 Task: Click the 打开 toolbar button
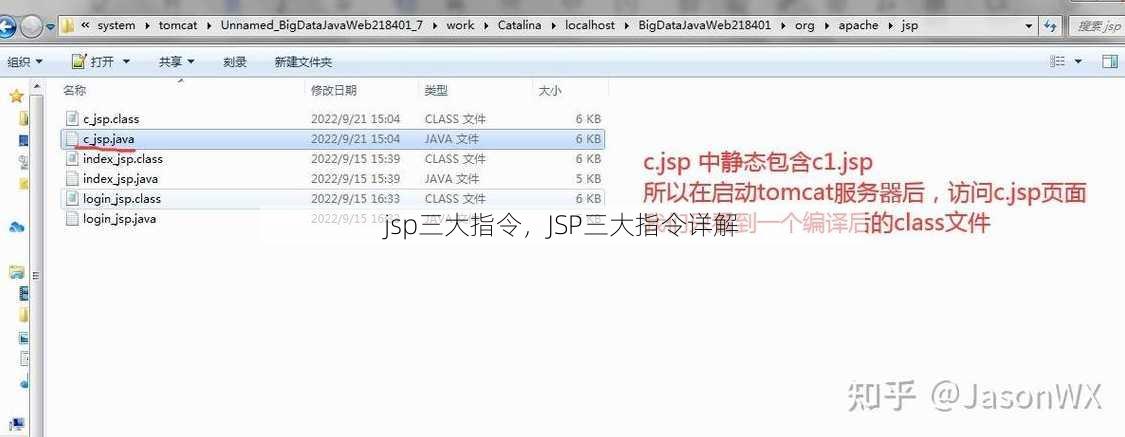coord(101,62)
